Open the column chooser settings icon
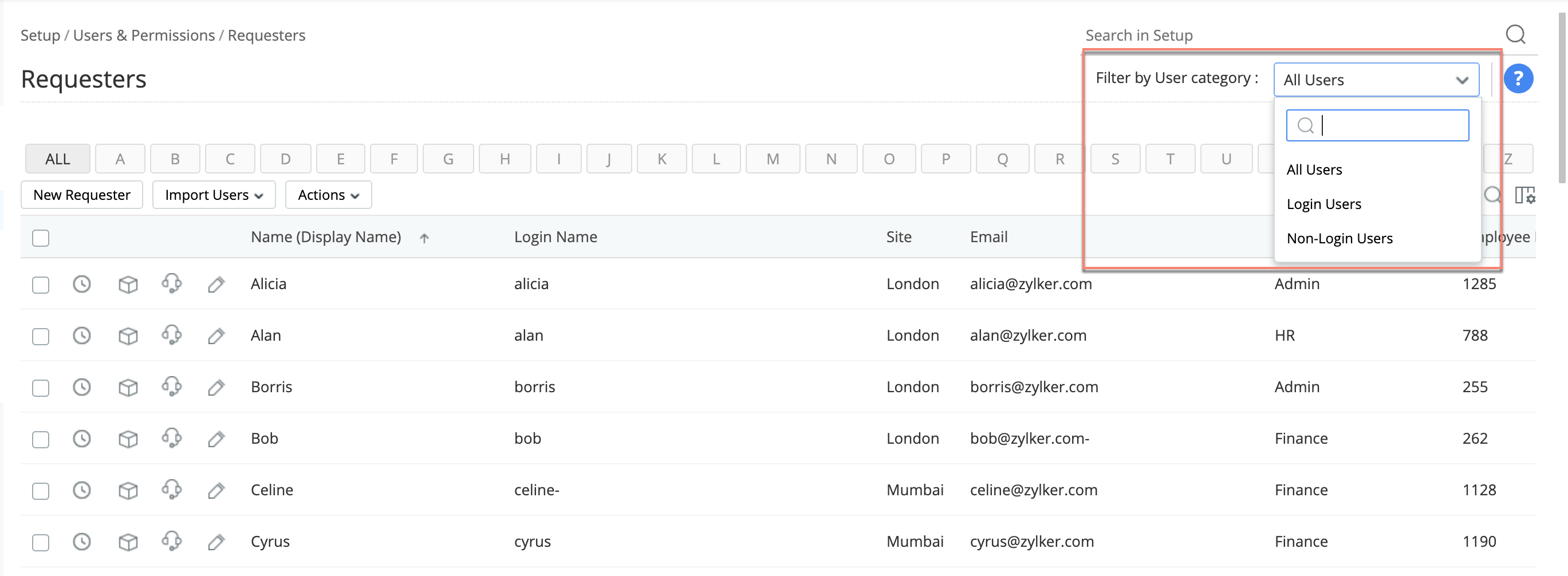 click(x=1524, y=195)
